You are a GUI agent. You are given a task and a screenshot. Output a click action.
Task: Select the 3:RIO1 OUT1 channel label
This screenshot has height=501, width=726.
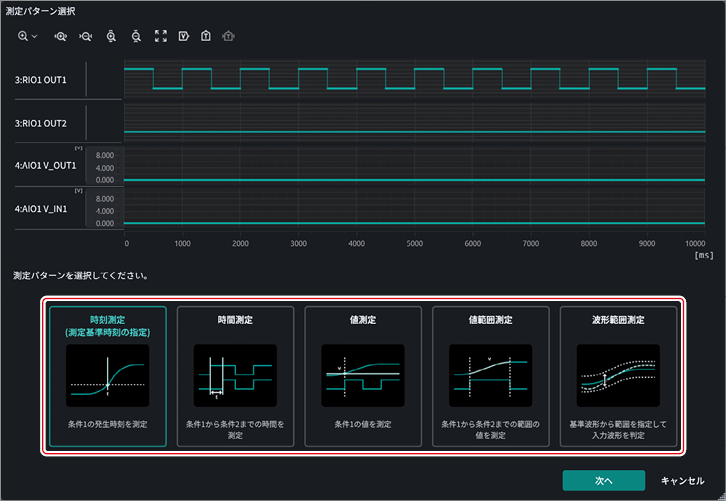(41, 80)
